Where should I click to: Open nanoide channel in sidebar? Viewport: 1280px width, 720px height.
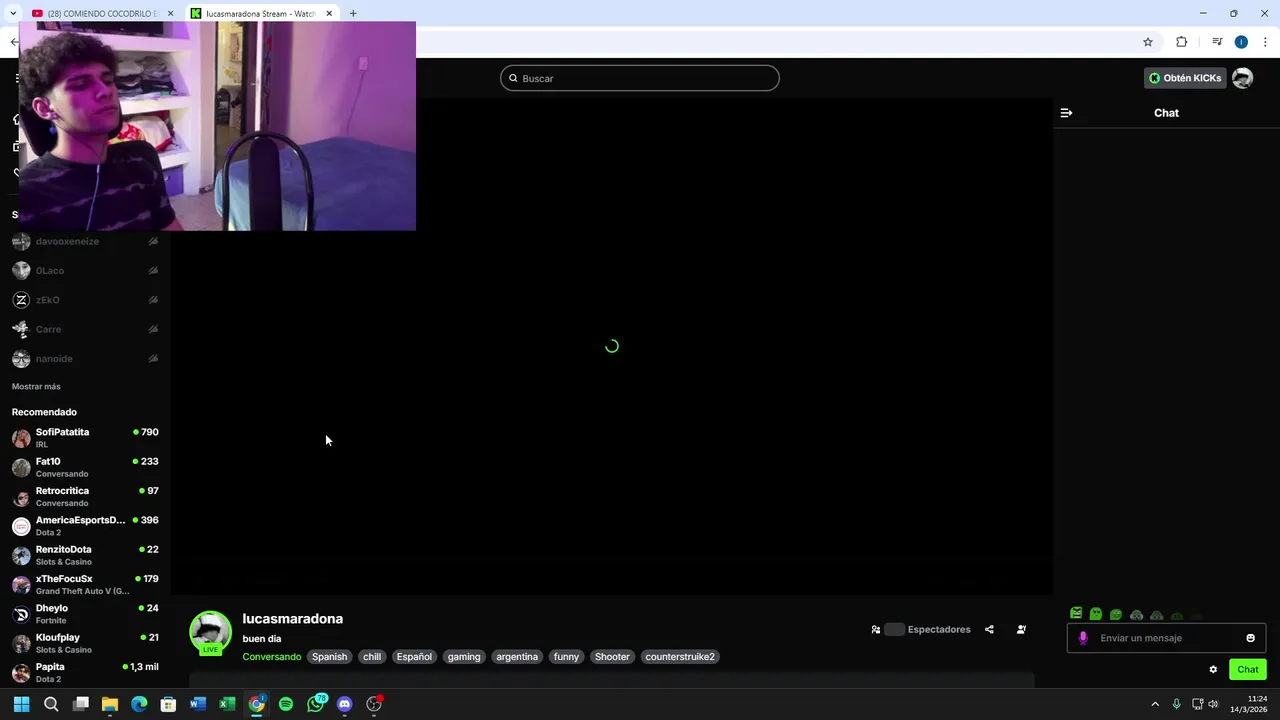pos(85,358)
